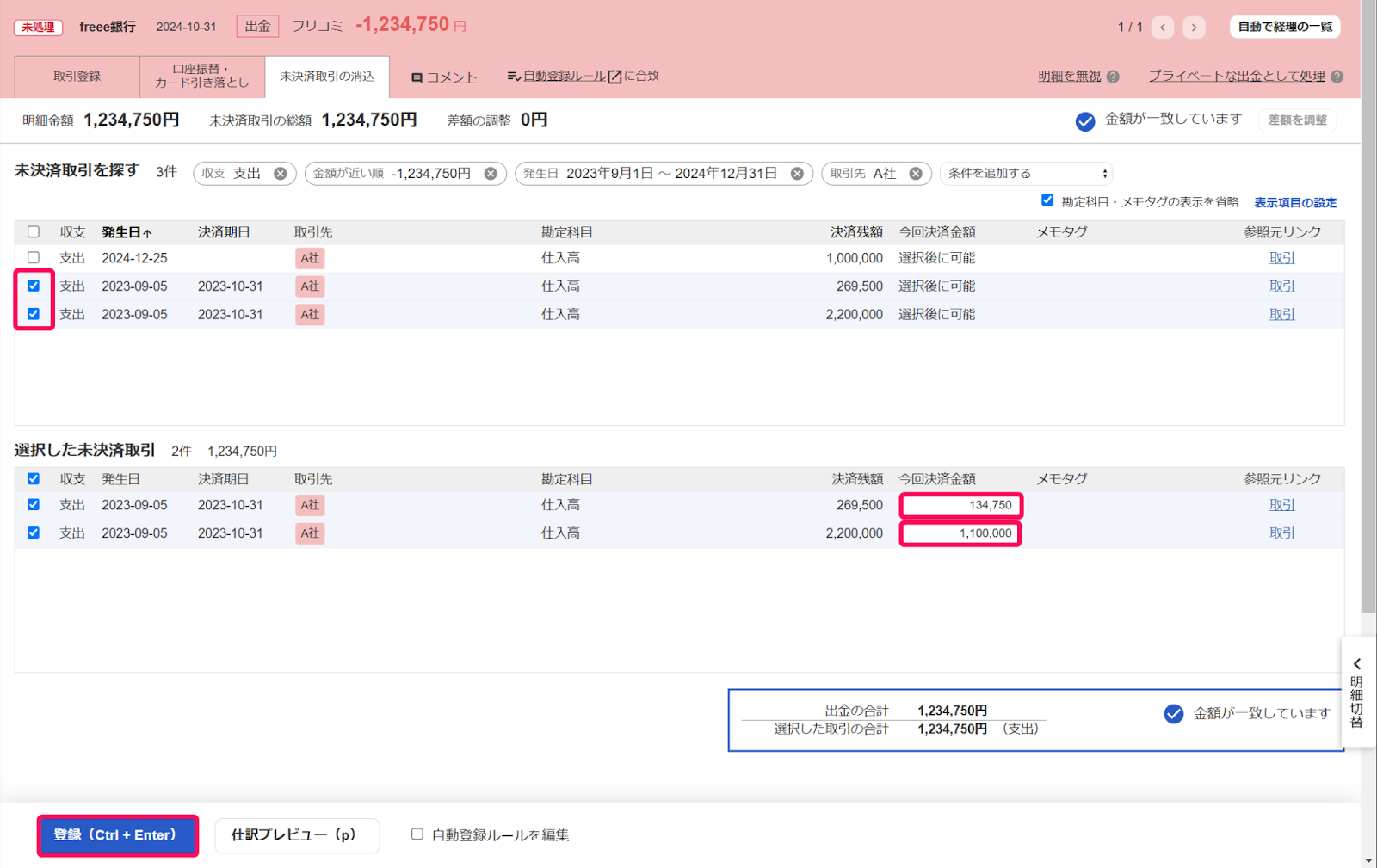Check the 2024-12-25 1,000,000 row checkbox
This screenshot has width=1377, height=868.
coord(34,258)
